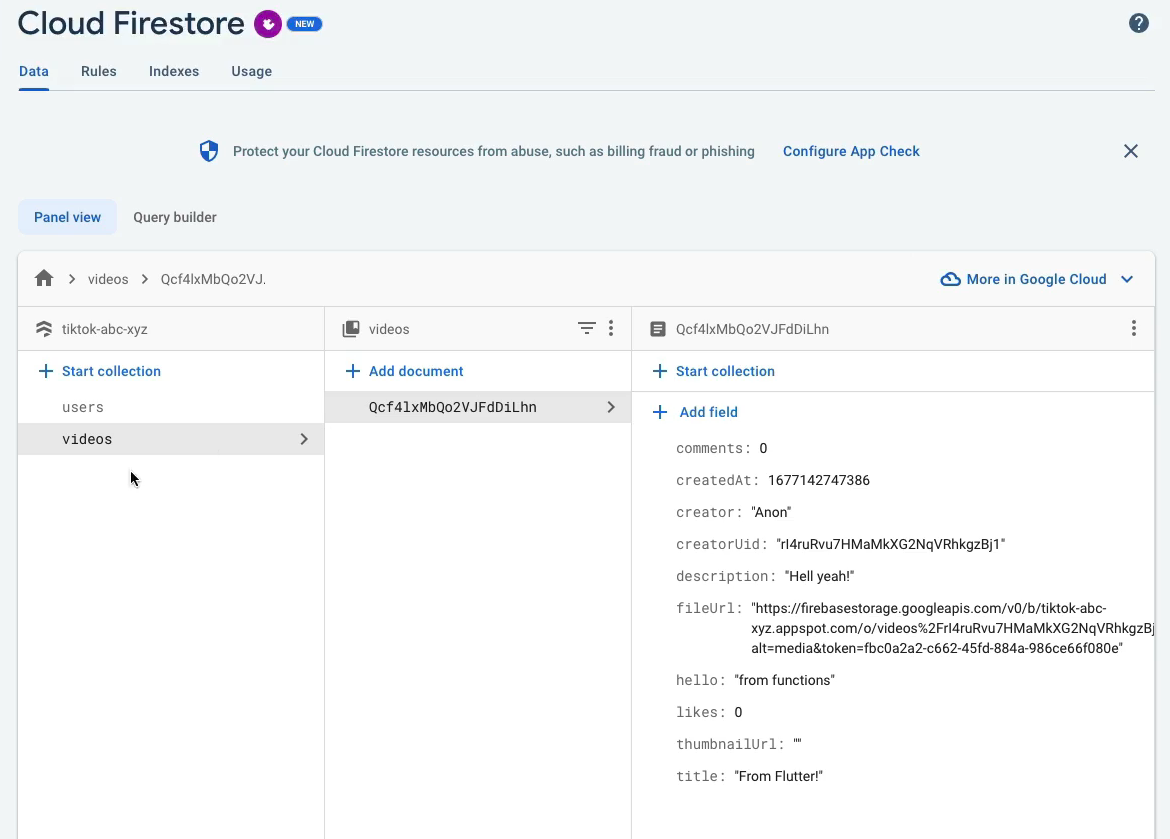Click the tiktok-abc-xyz project name

(104, 328)
